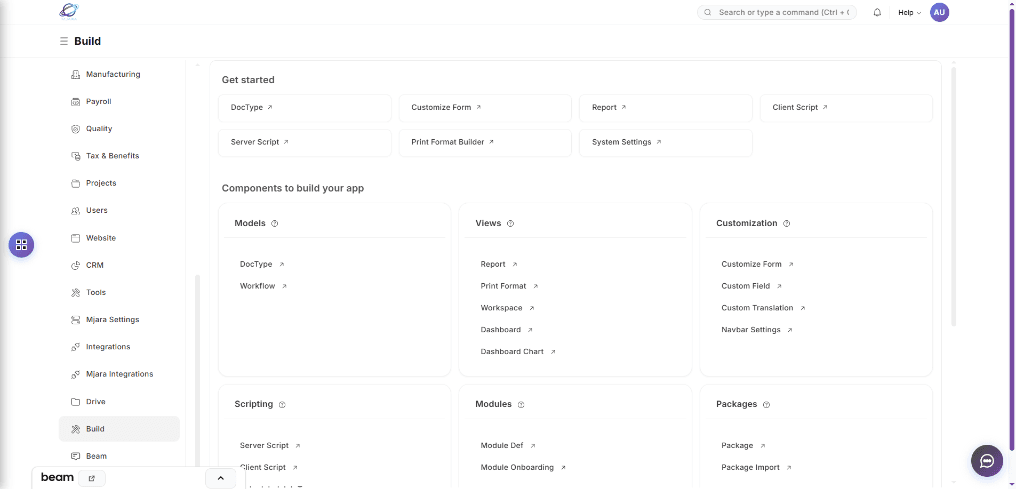Click the external link icon beside beam

(92, 478)
